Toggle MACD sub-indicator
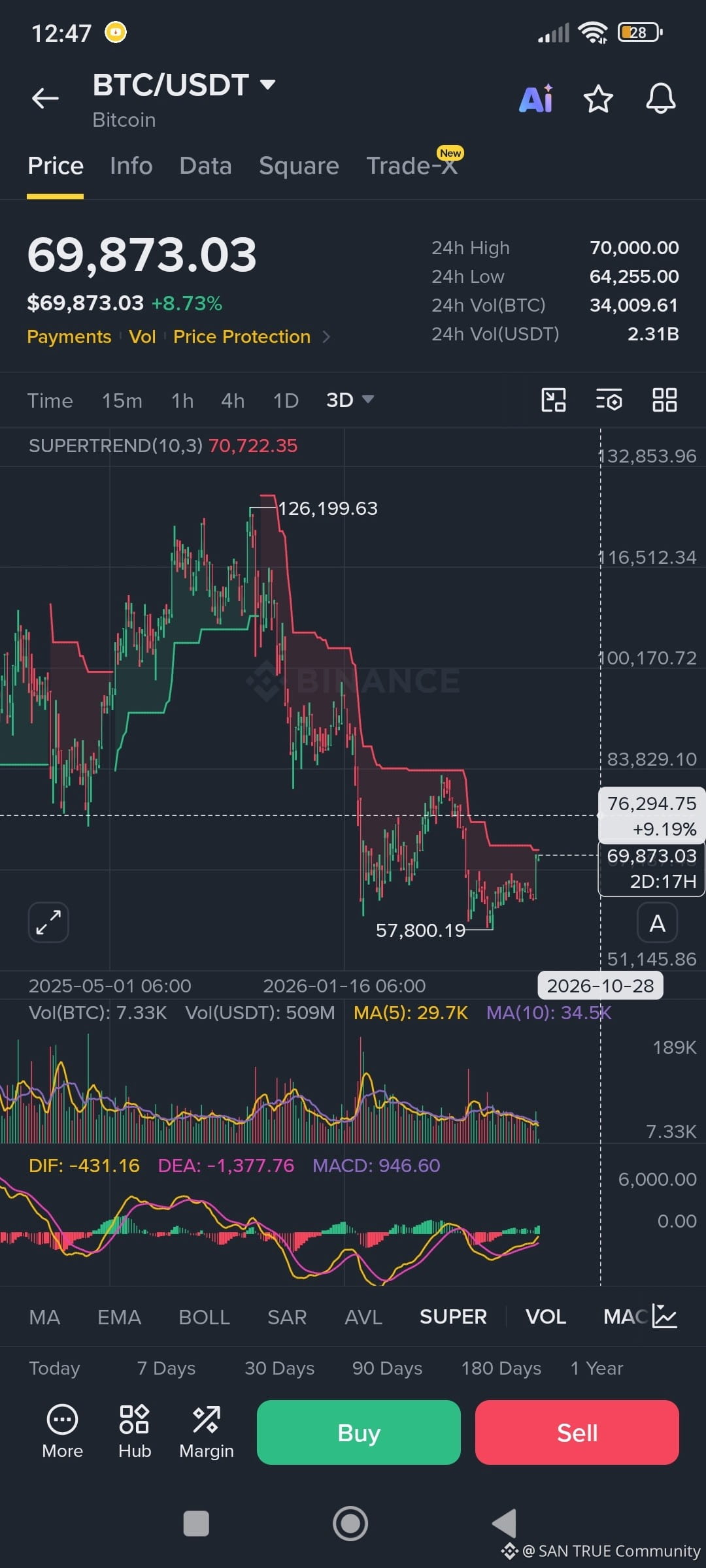The image size is (706, 1568). coord(626,1317)
